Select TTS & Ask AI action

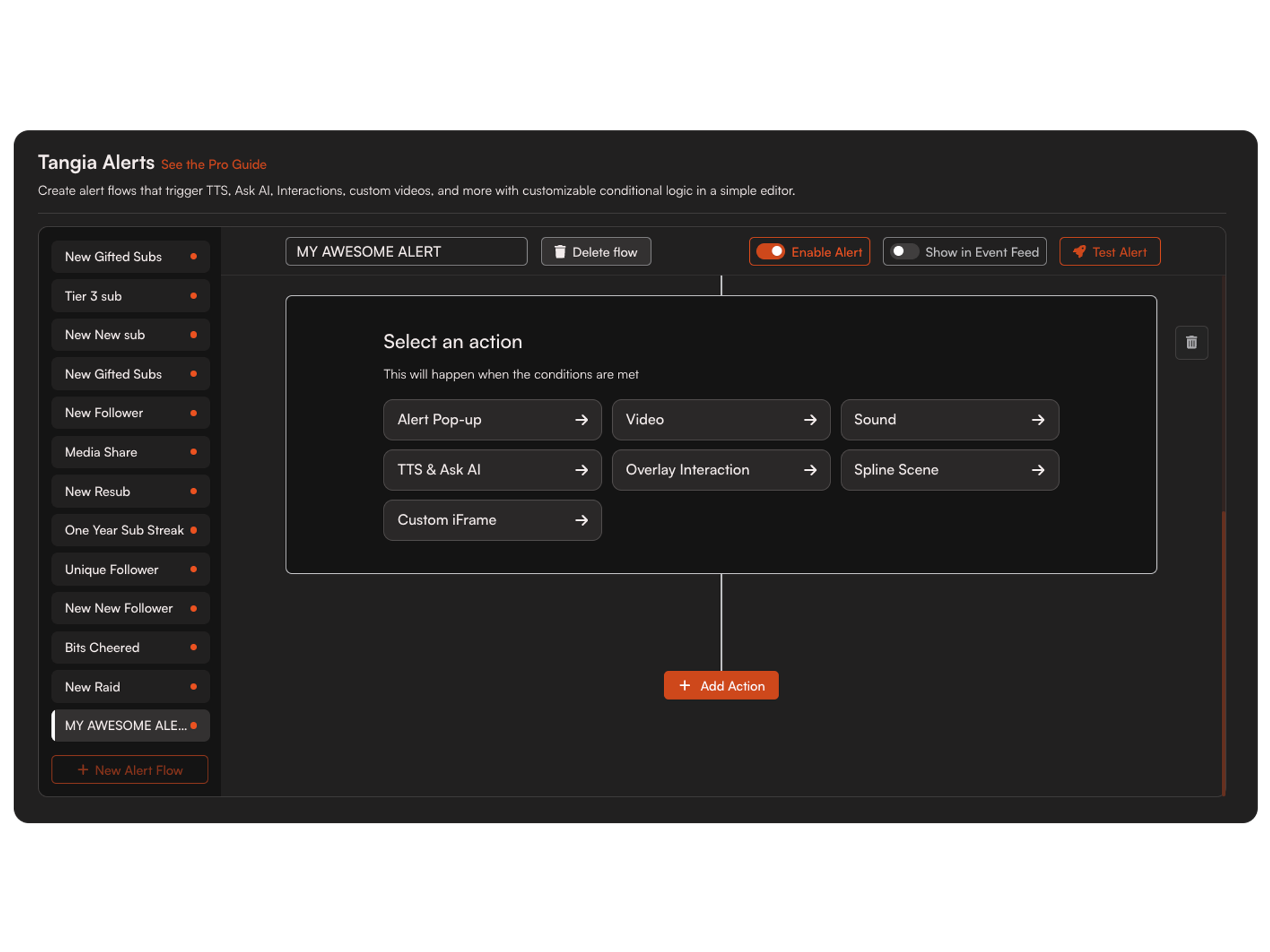coord(490,469)
